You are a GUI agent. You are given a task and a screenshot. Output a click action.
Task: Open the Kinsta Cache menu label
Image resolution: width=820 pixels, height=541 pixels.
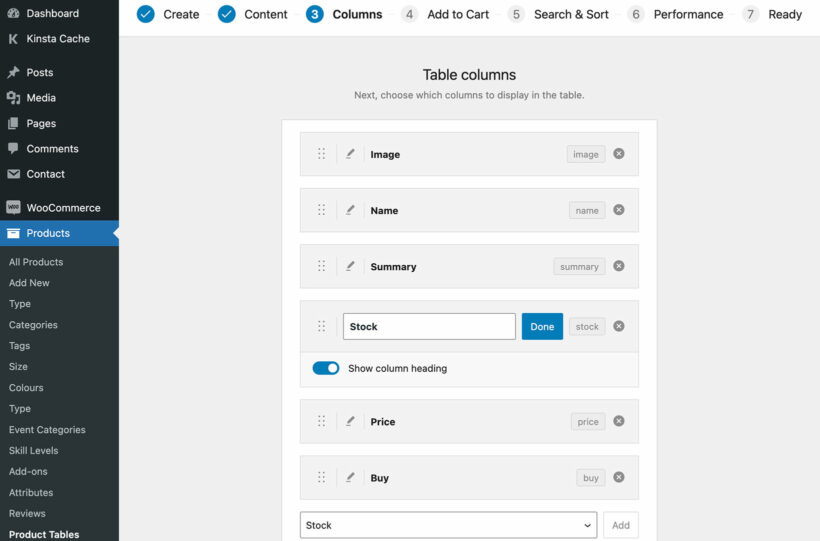coord(58,39)
